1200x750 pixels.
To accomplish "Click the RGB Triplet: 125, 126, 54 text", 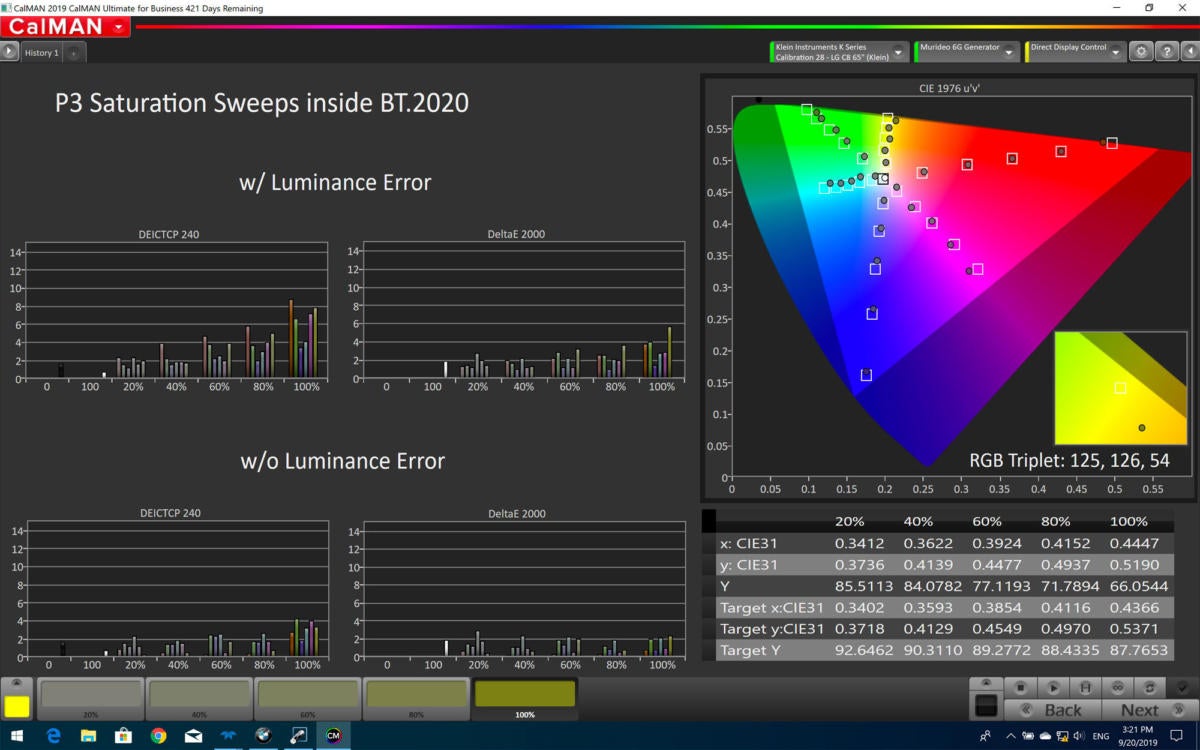I will click(x=1069, y=461).
